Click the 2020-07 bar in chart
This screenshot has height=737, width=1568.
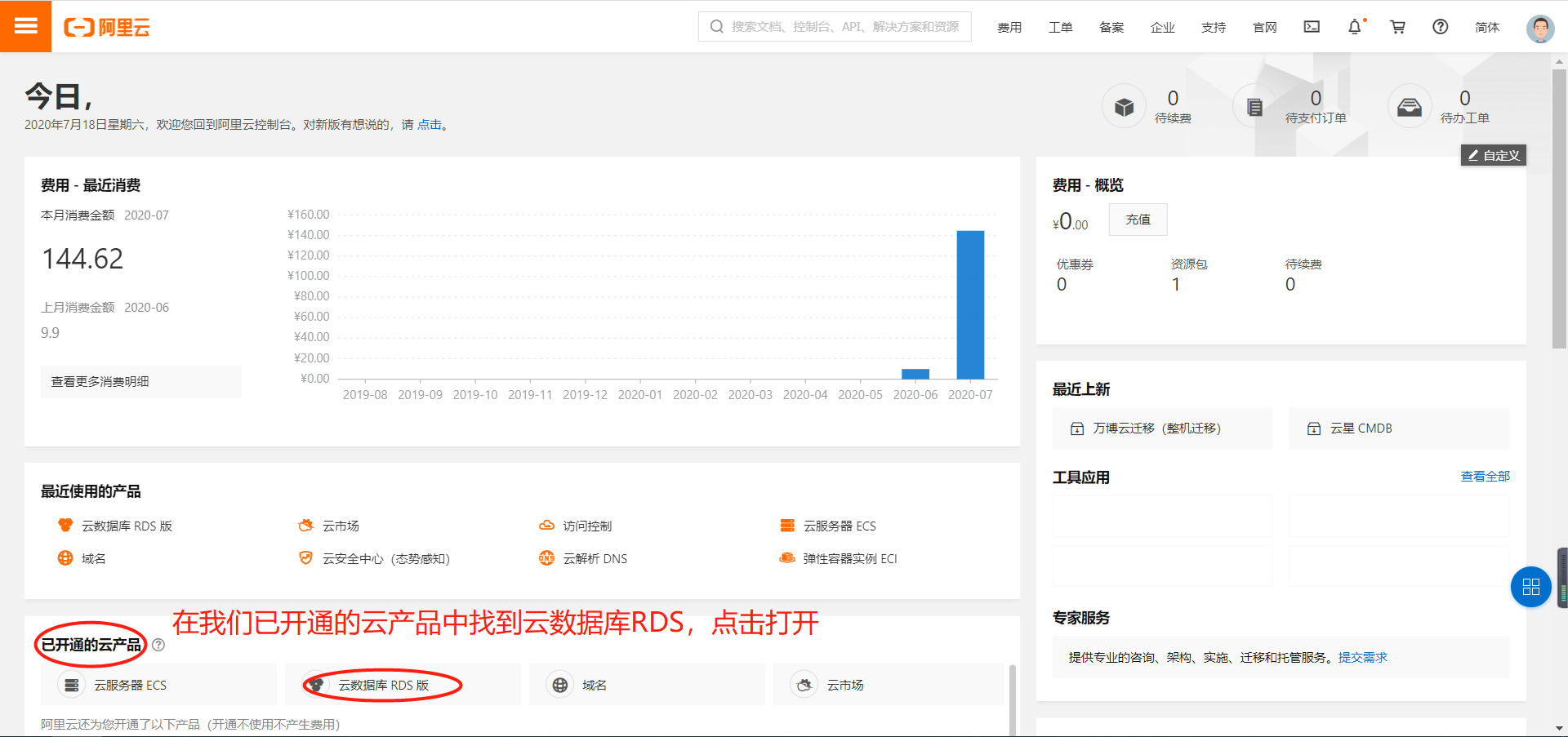click(970, 304)
